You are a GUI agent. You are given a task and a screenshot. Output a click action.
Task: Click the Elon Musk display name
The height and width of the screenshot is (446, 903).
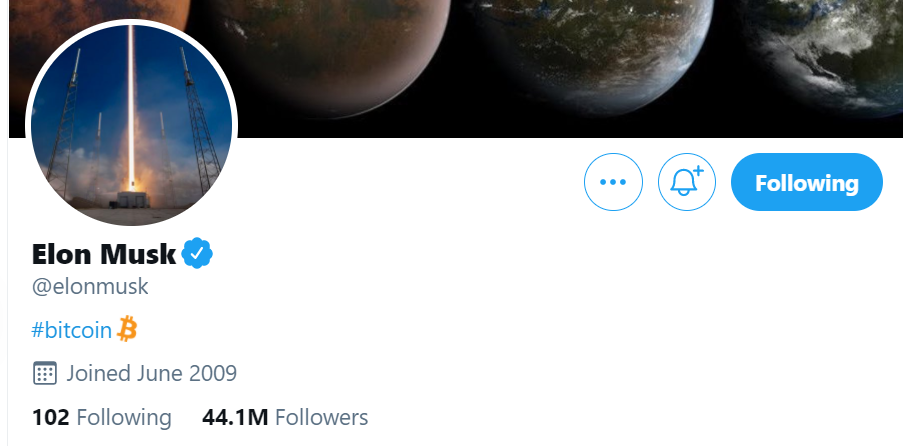[103, 255]
